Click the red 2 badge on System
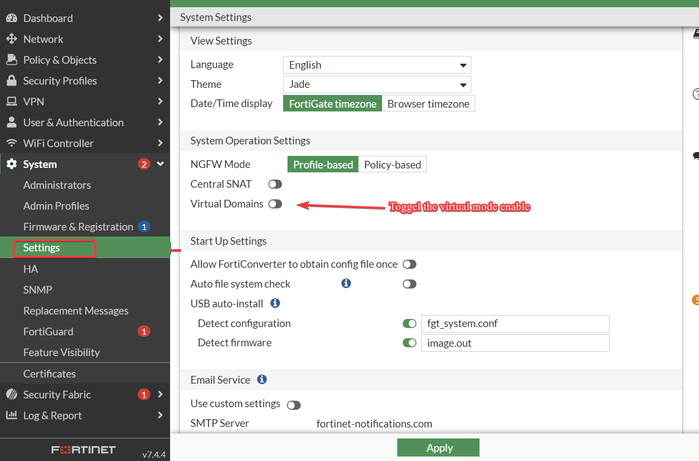Image resolution: width=699 pixels, height=461 pixels. pyautogui.click(x=144, y=164)
